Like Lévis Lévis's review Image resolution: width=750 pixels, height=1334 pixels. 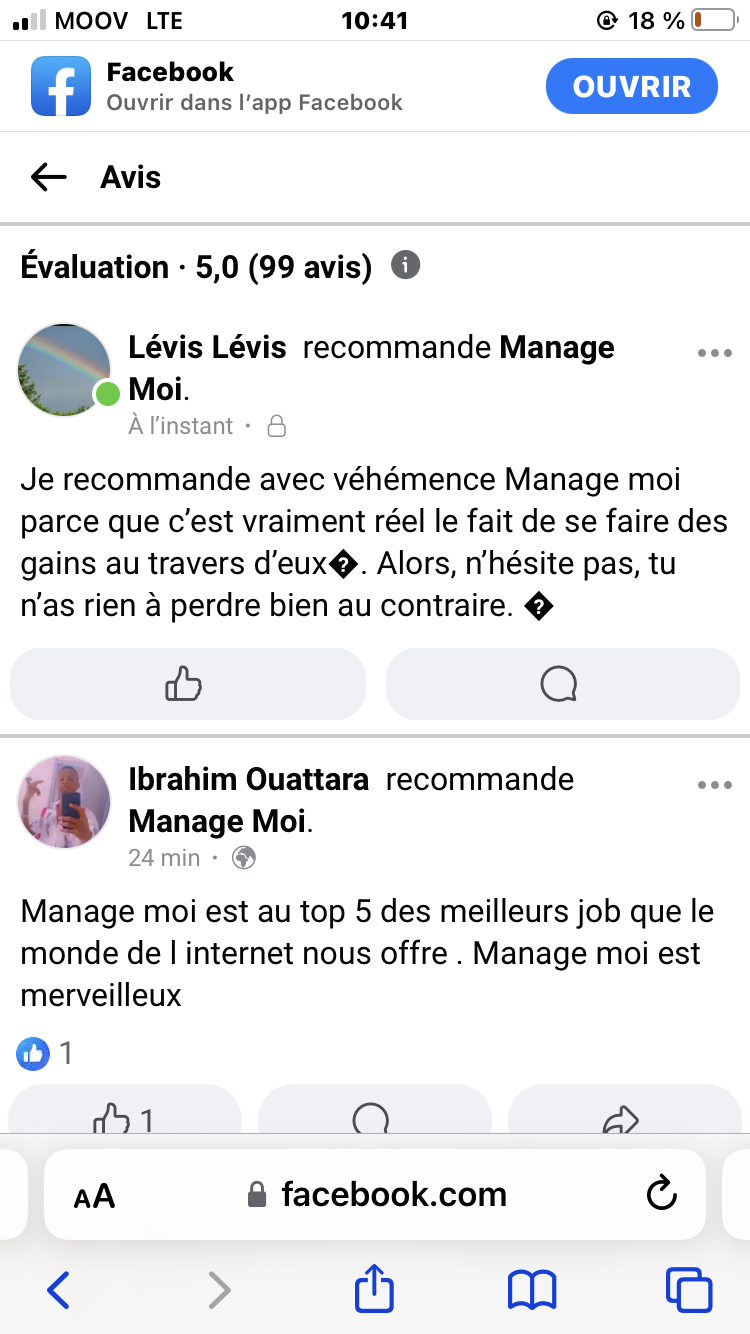(187, 684)
